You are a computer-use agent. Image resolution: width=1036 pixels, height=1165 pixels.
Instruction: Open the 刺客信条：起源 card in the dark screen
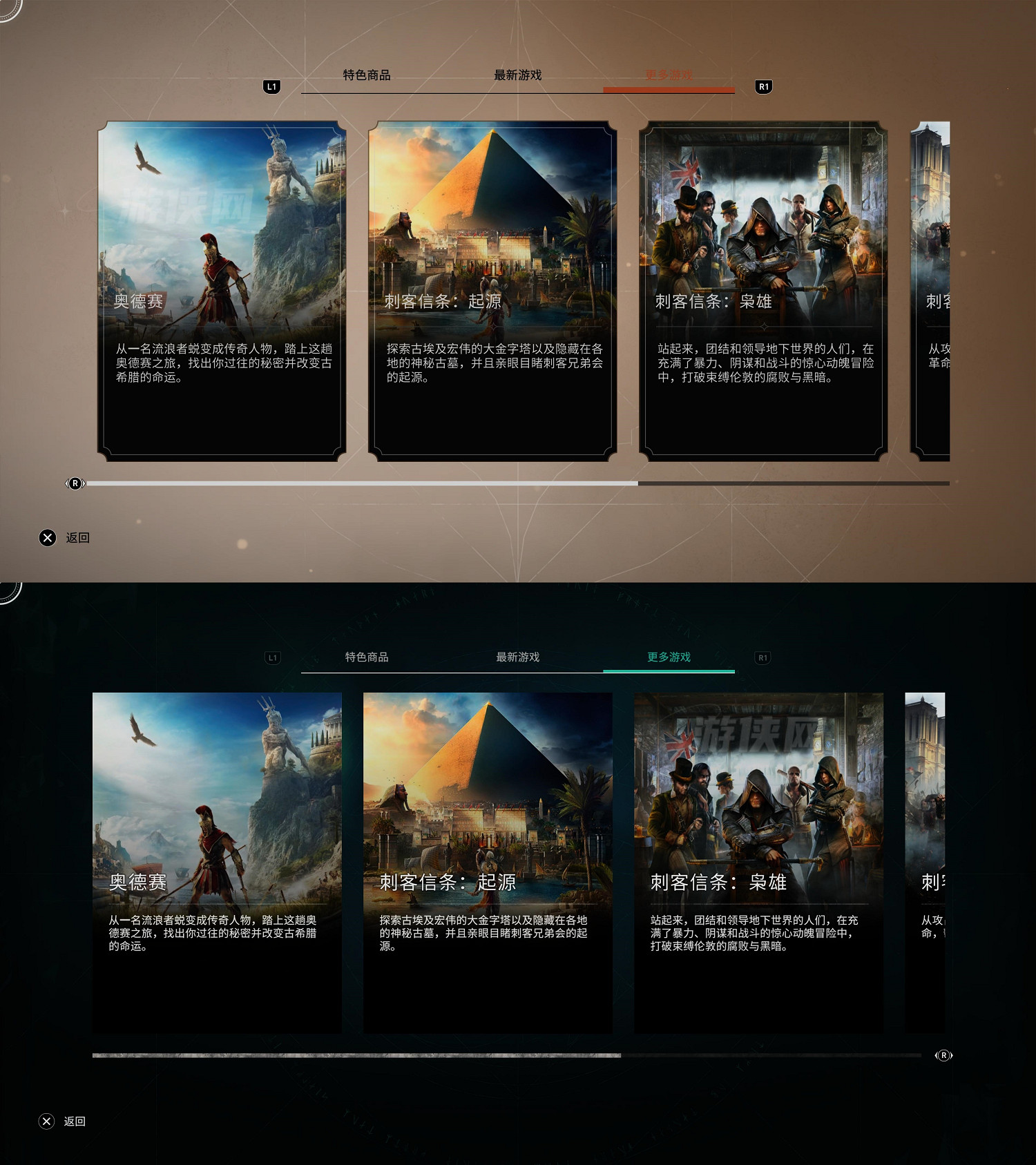488,863
